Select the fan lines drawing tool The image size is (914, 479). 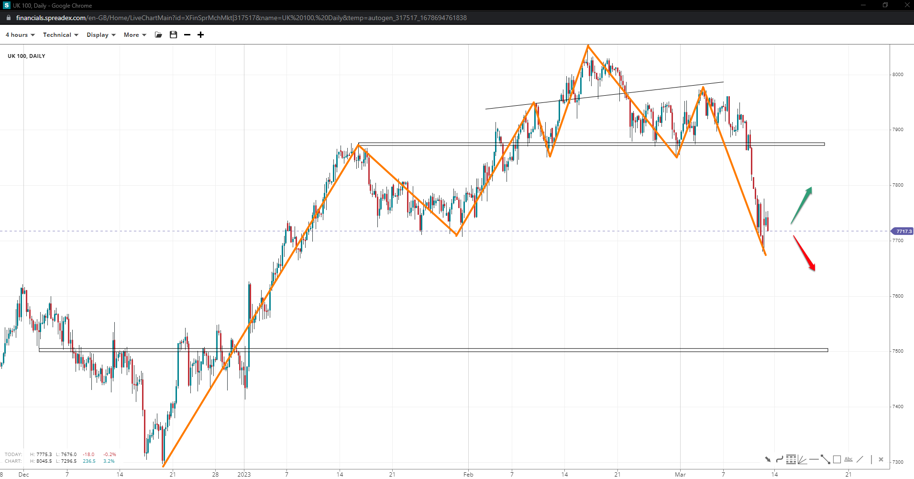(x=802, y=460)
